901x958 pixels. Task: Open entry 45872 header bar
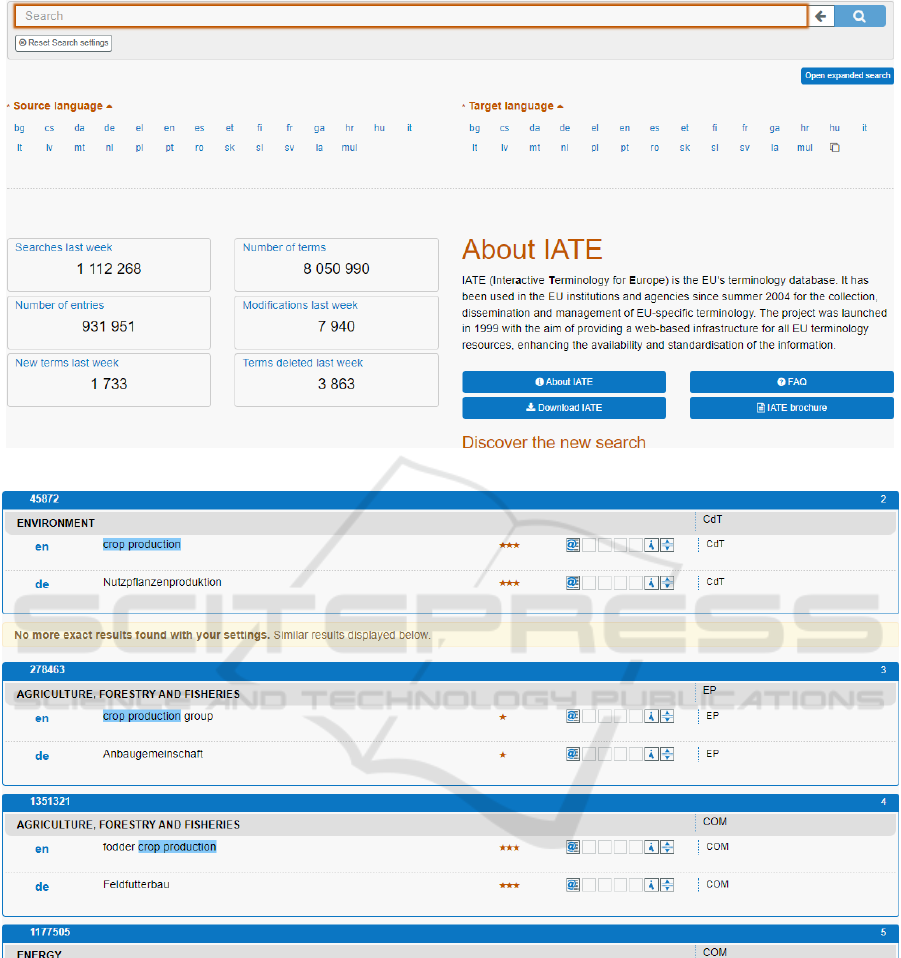(450, 498)
